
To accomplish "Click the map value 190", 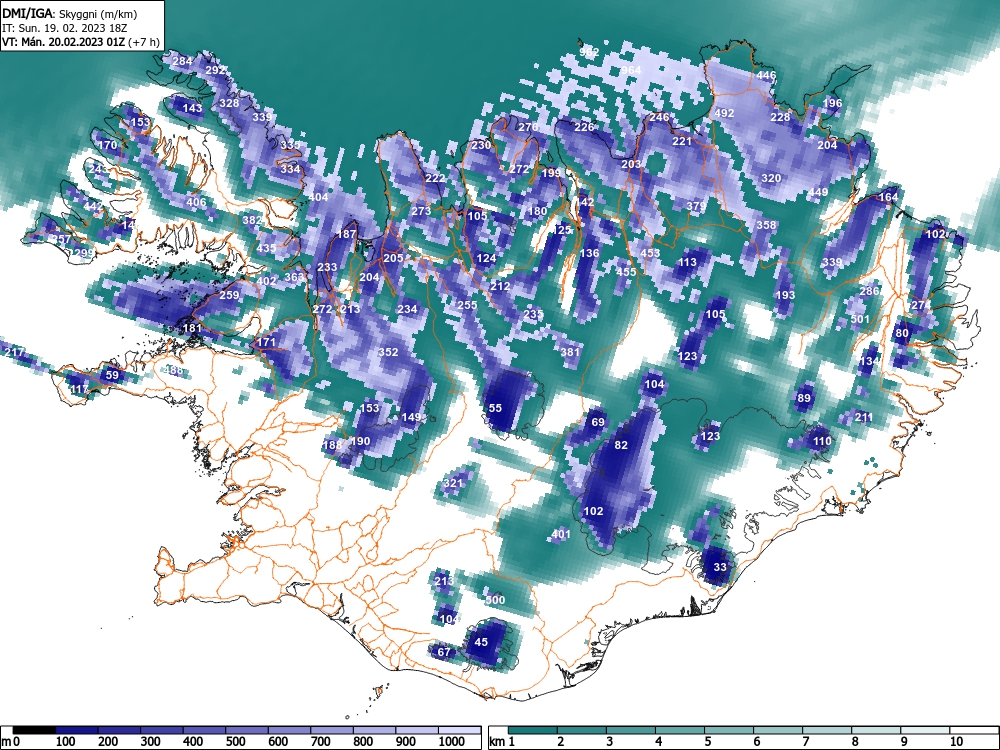I will pos(360,441).
